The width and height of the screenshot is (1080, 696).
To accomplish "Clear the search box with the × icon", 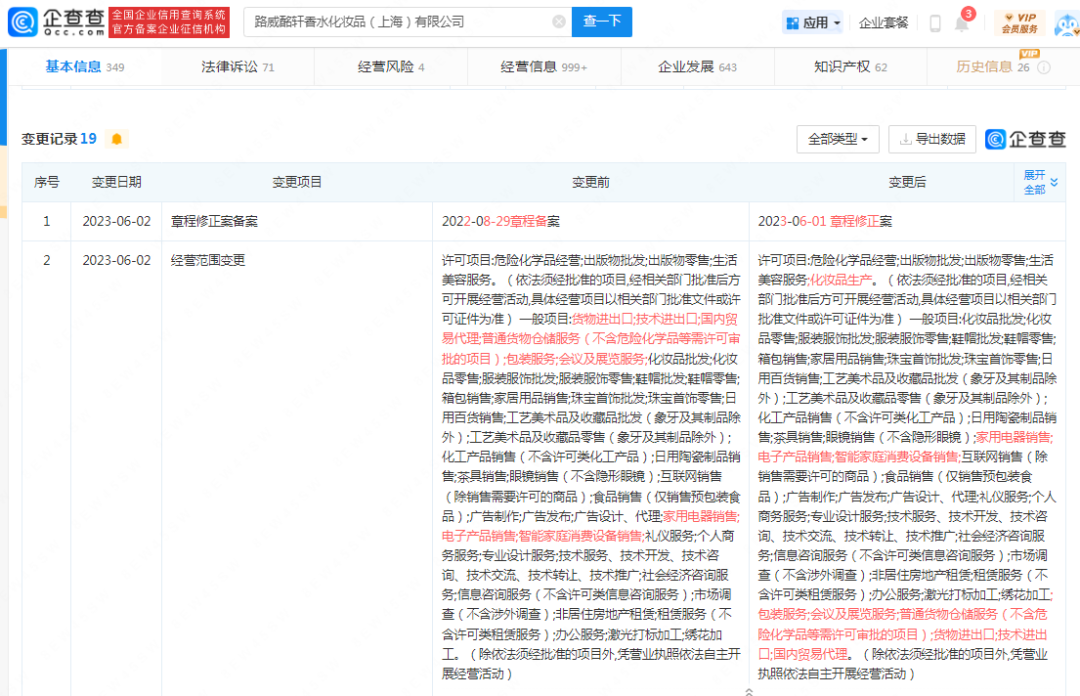I will [x=559, y=21].
